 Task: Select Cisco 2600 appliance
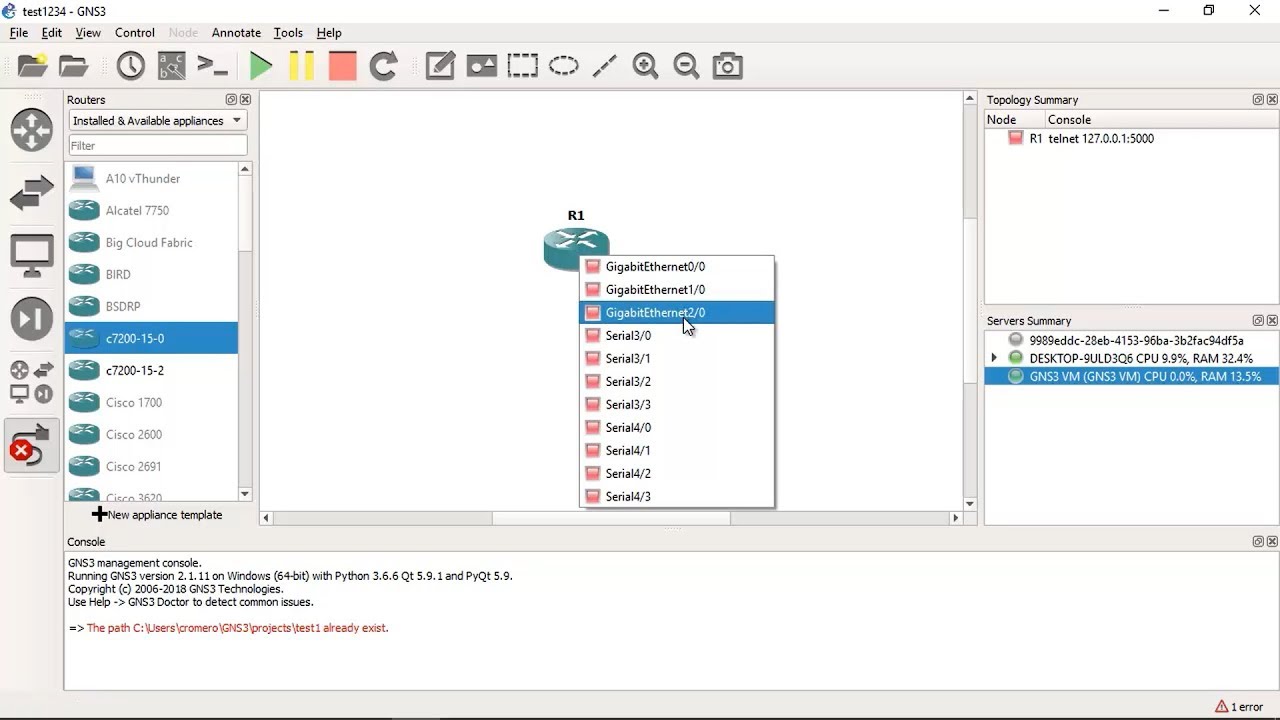[151, 435]
